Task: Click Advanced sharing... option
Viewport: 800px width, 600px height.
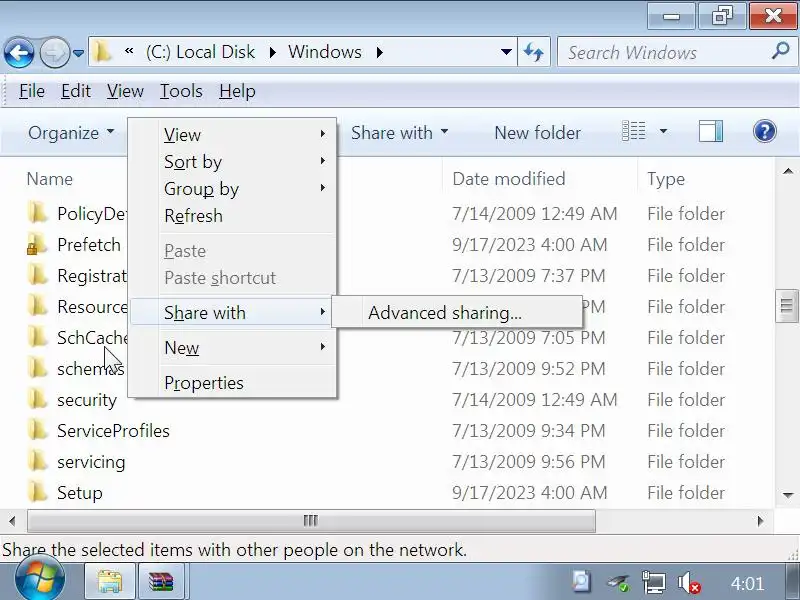Action: point(457,312)
